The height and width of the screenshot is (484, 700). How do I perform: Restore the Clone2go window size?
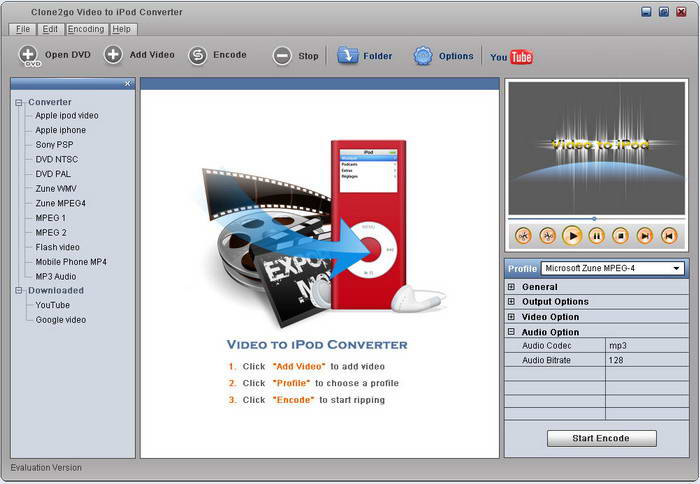(x=664, y=12)
